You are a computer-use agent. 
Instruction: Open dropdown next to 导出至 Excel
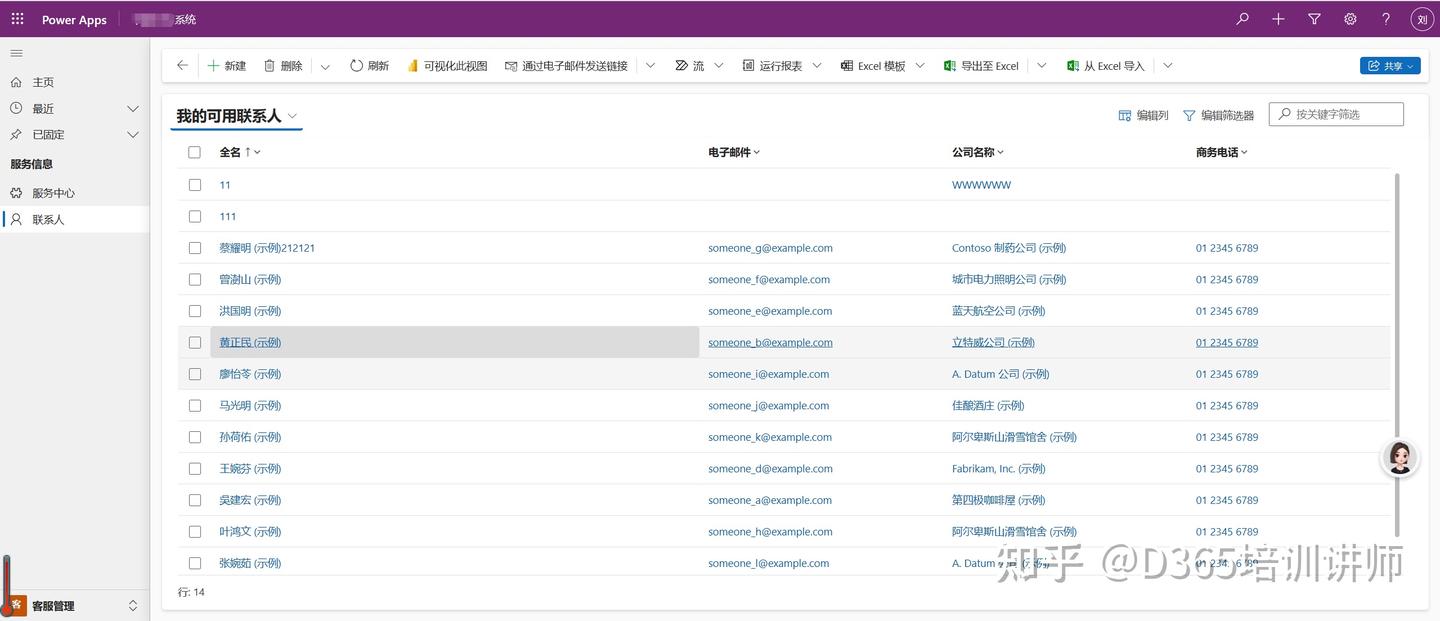click(x=1041, y=66)
